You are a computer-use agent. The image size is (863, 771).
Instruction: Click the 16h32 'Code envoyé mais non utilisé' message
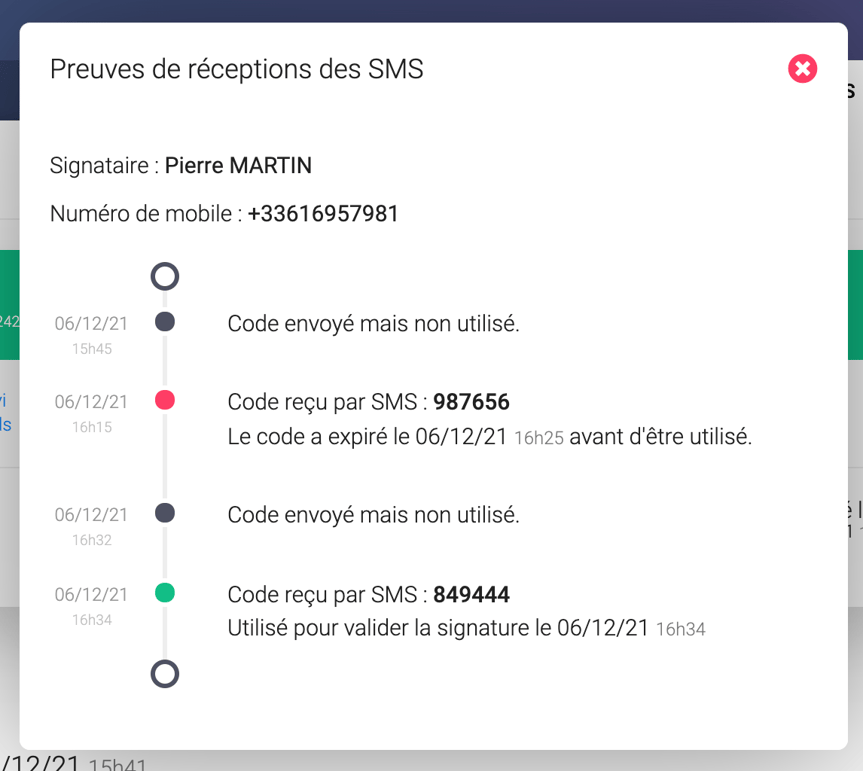click(x=374, y=513)
